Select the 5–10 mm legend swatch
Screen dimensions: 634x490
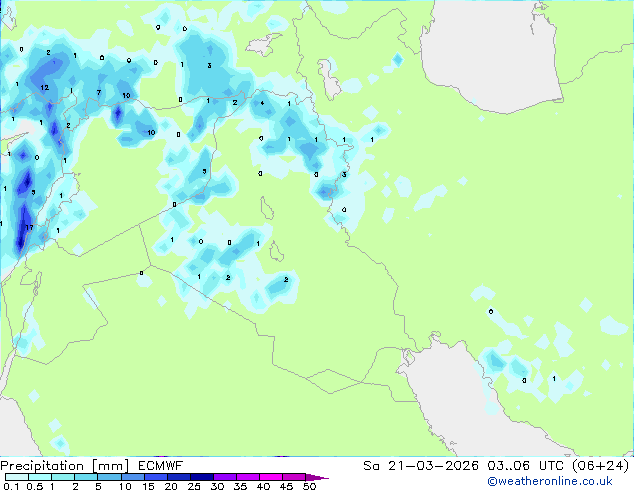[109, 477]
